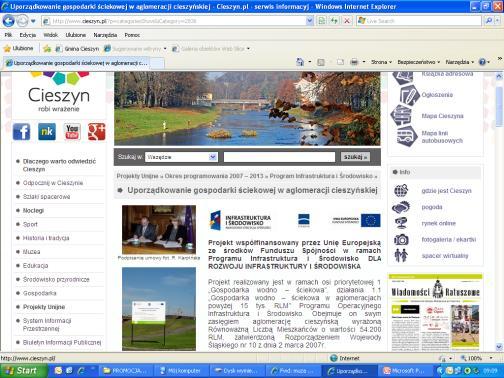The image size is (504, 378).
Task: Click the globe icon beside gdzie jest Cieszyn
Action: coord(401,190)
